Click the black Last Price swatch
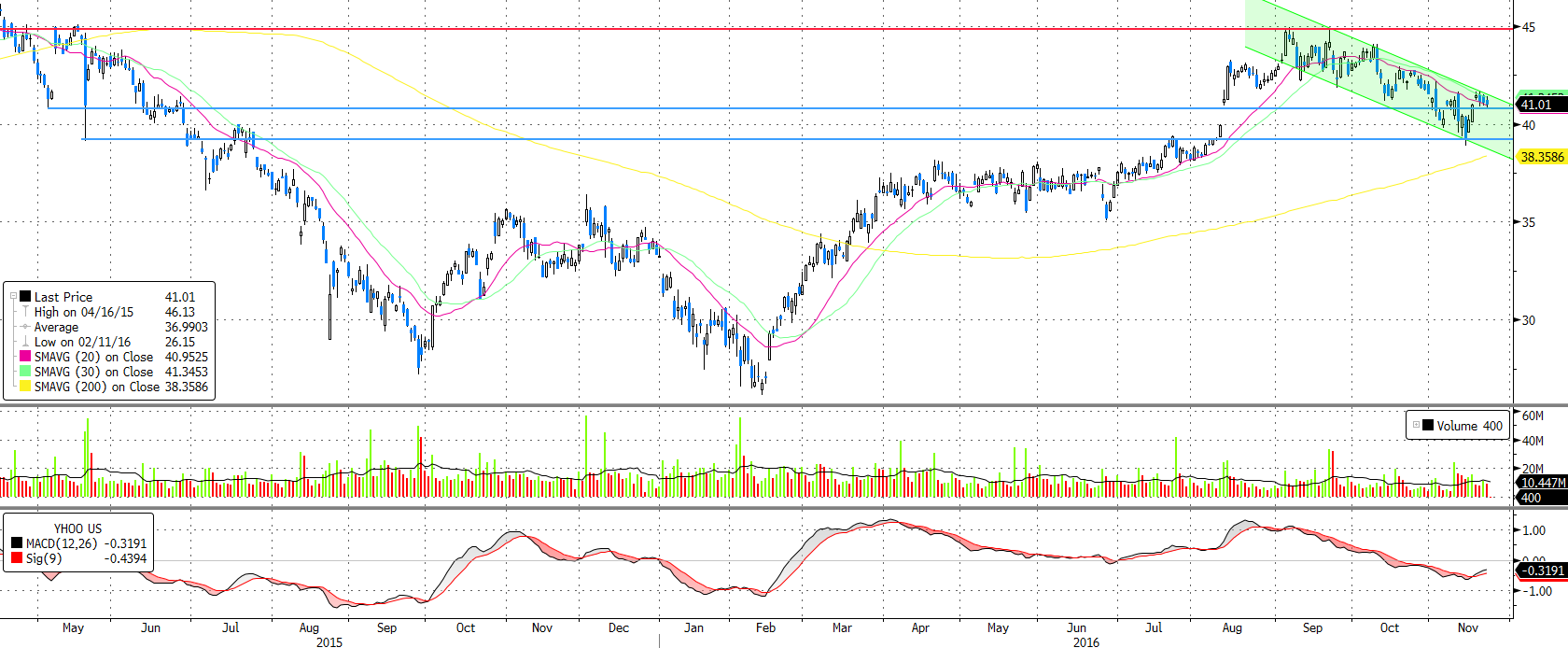Screen dimensions: 1568x648 [x=25, y=297]
